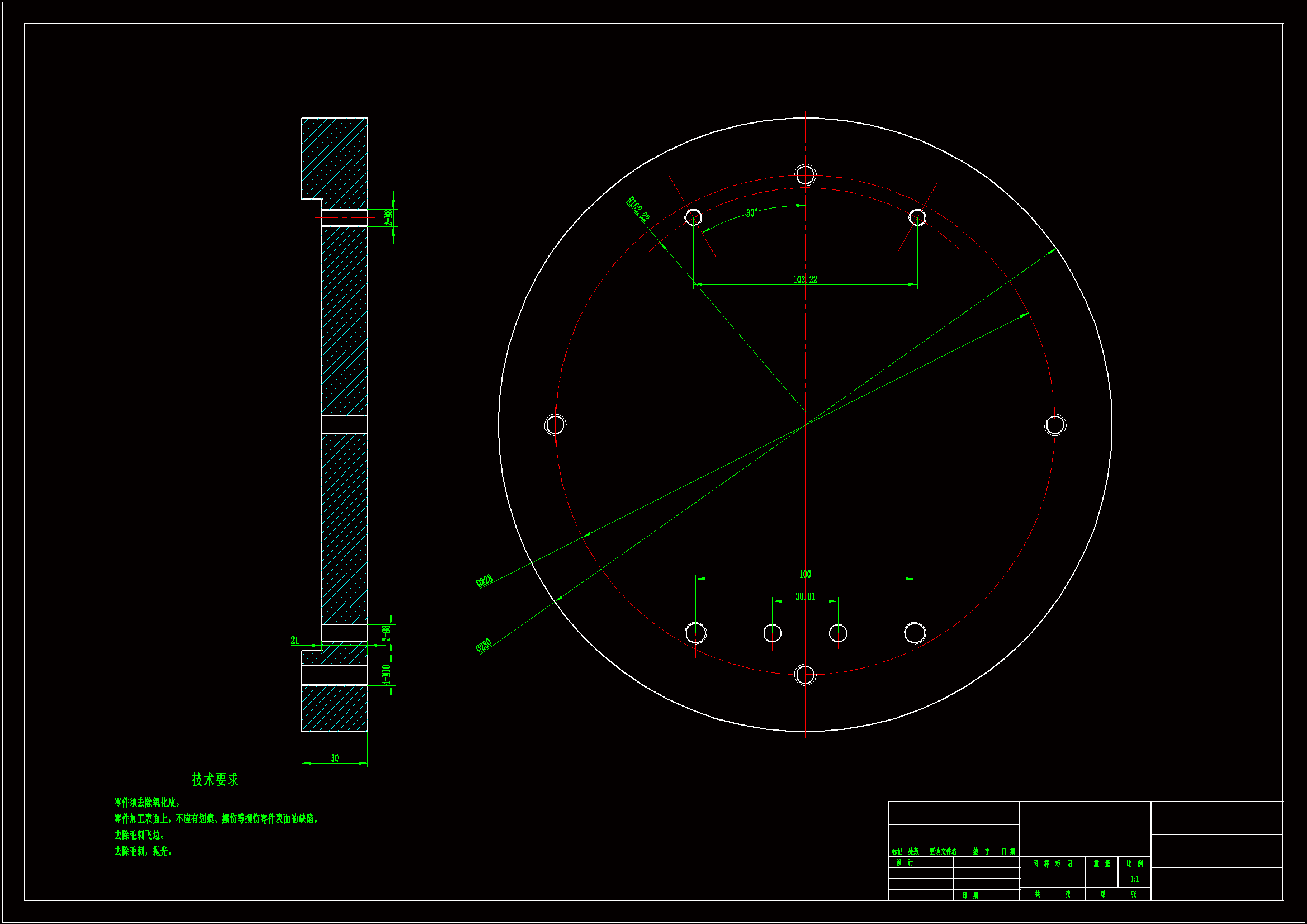This screenshot has height=924, width=1307.
Task: Click the Ø228 diameter dimension label
Action: 484,581
